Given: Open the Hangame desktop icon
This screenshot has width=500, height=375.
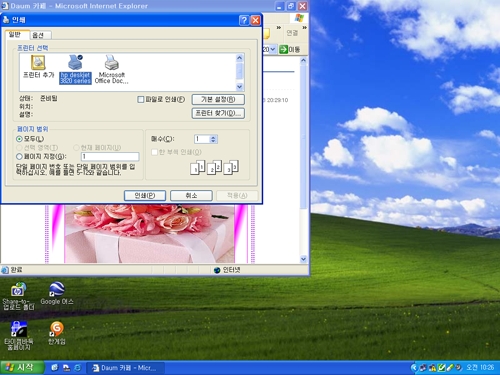Looking at the screenshot, I should tap(57, 333).
